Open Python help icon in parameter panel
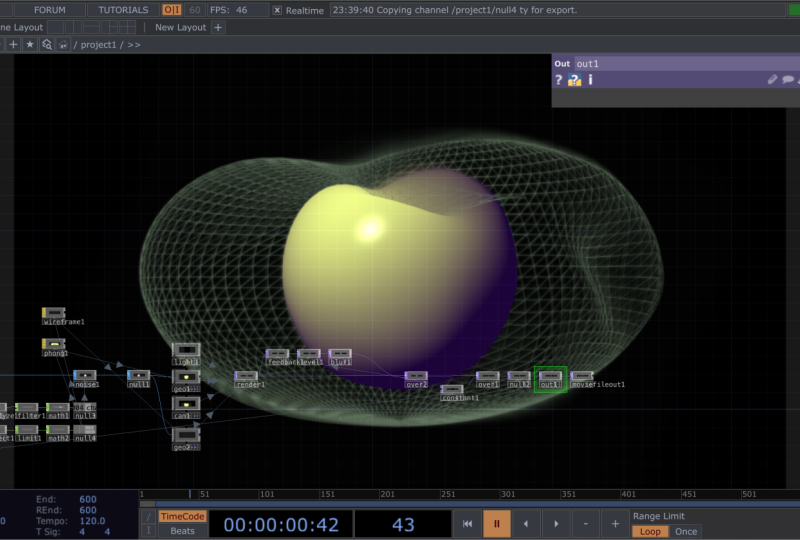 pos(574,80)
